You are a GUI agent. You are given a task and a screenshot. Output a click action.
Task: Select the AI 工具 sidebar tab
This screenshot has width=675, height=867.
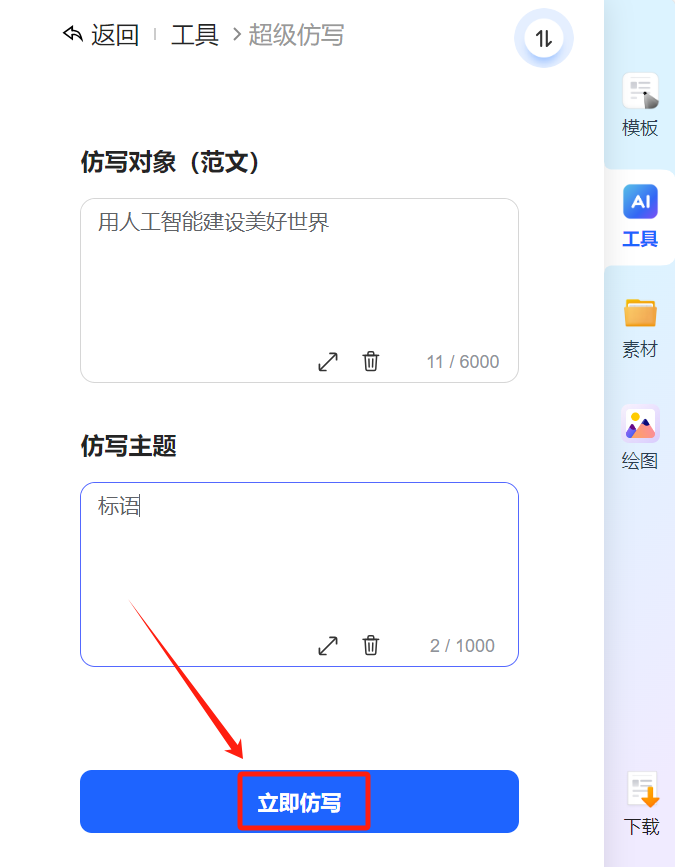[x=640, y=216]
